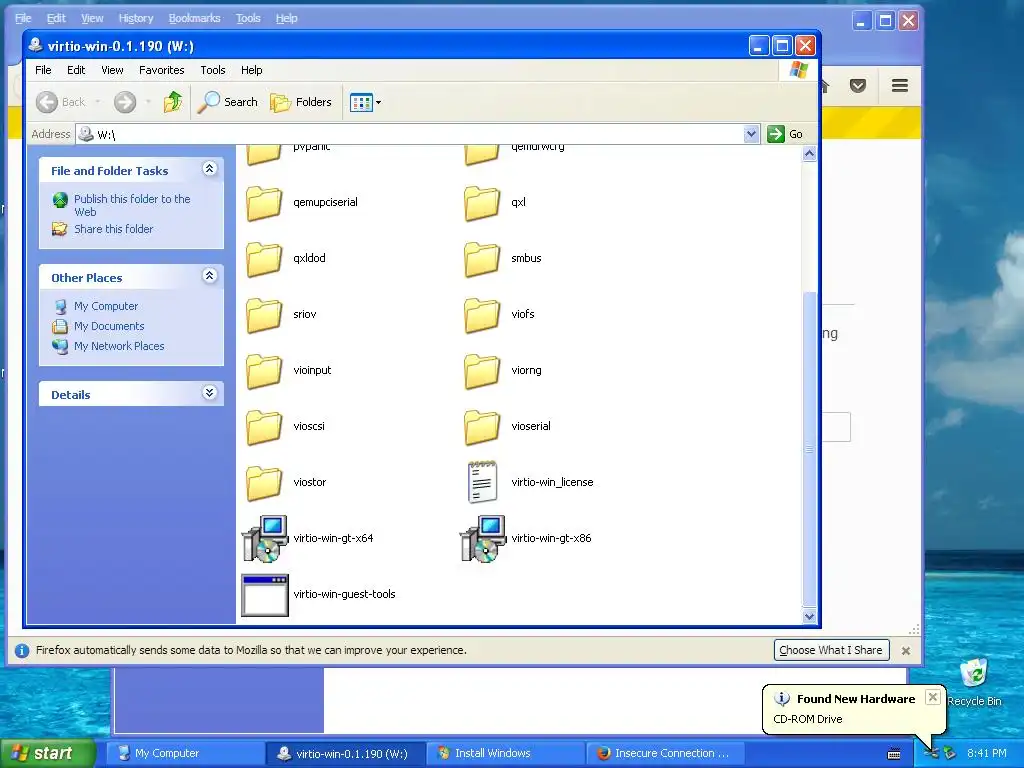
Task: Collapse the File and Folder Tasks panel
Action: [x=210, y=169]
